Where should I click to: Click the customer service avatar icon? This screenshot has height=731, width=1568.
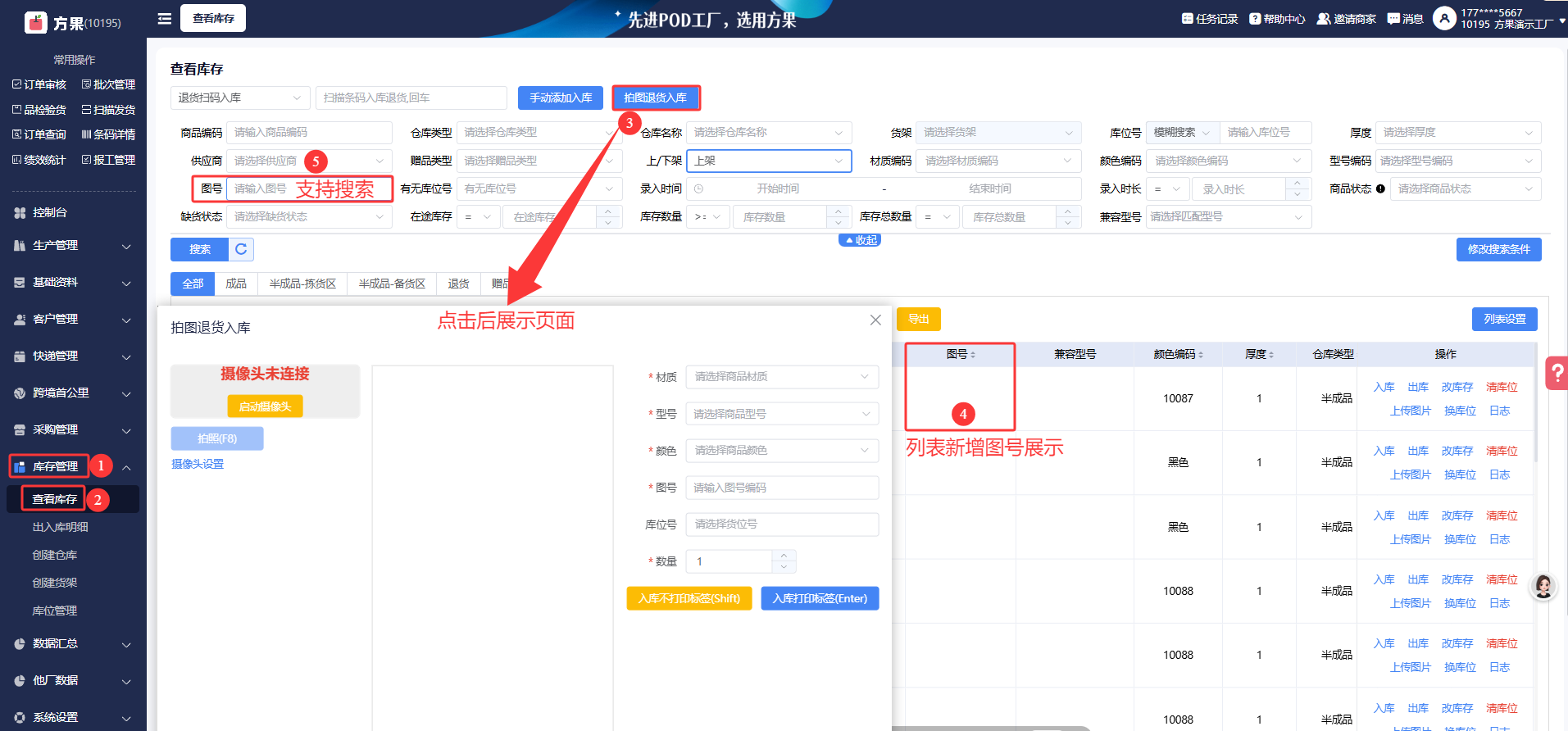point(1543,586)
